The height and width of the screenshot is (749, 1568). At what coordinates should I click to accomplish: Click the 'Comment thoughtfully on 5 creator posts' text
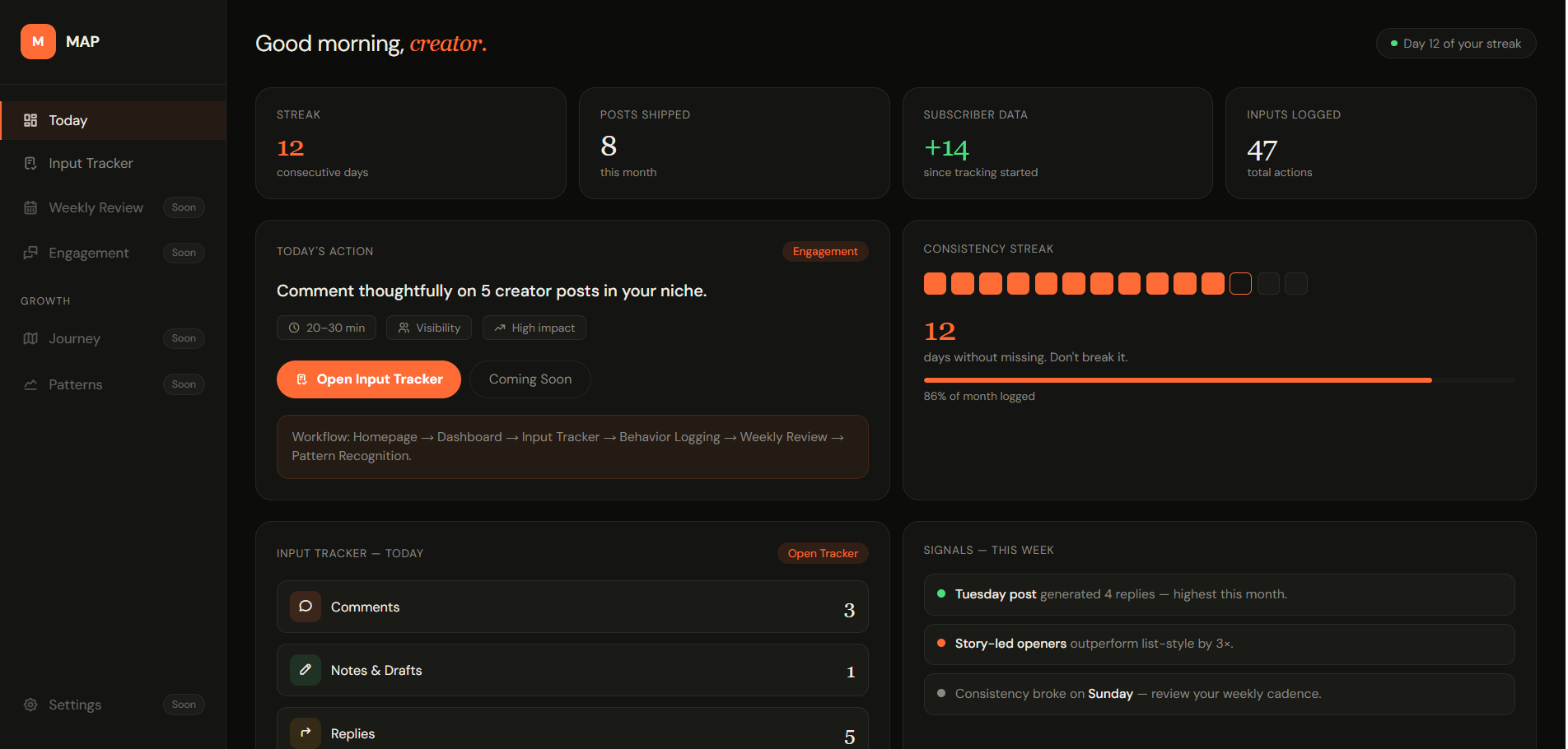[492, 291]
